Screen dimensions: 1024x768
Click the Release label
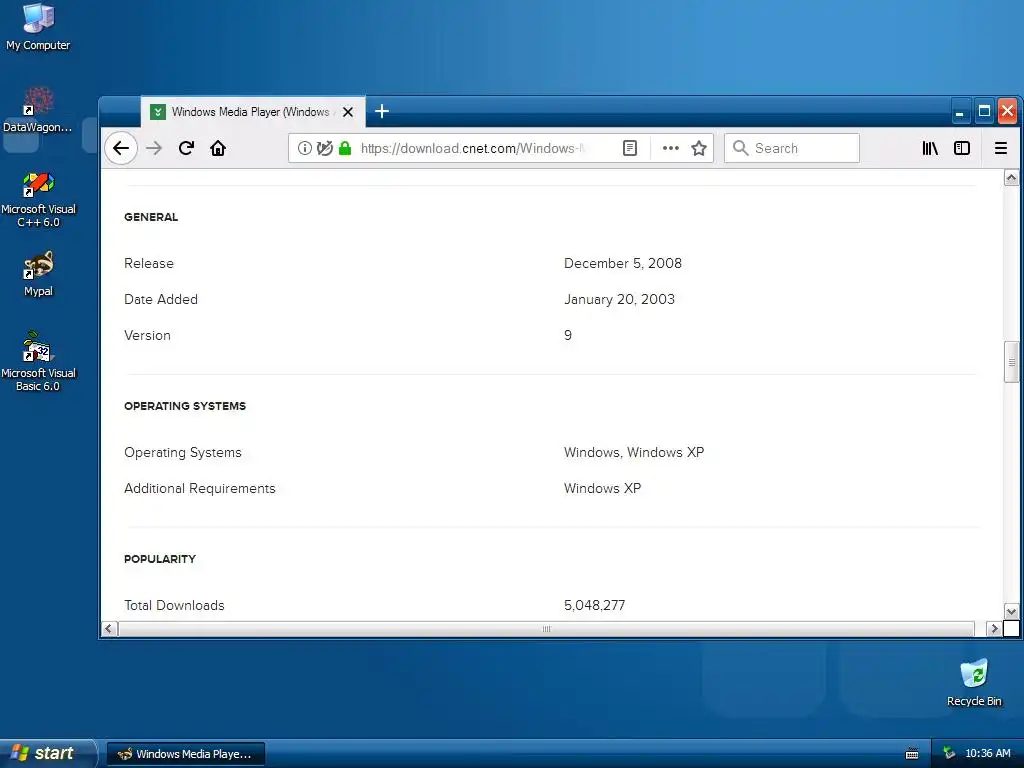149,263
